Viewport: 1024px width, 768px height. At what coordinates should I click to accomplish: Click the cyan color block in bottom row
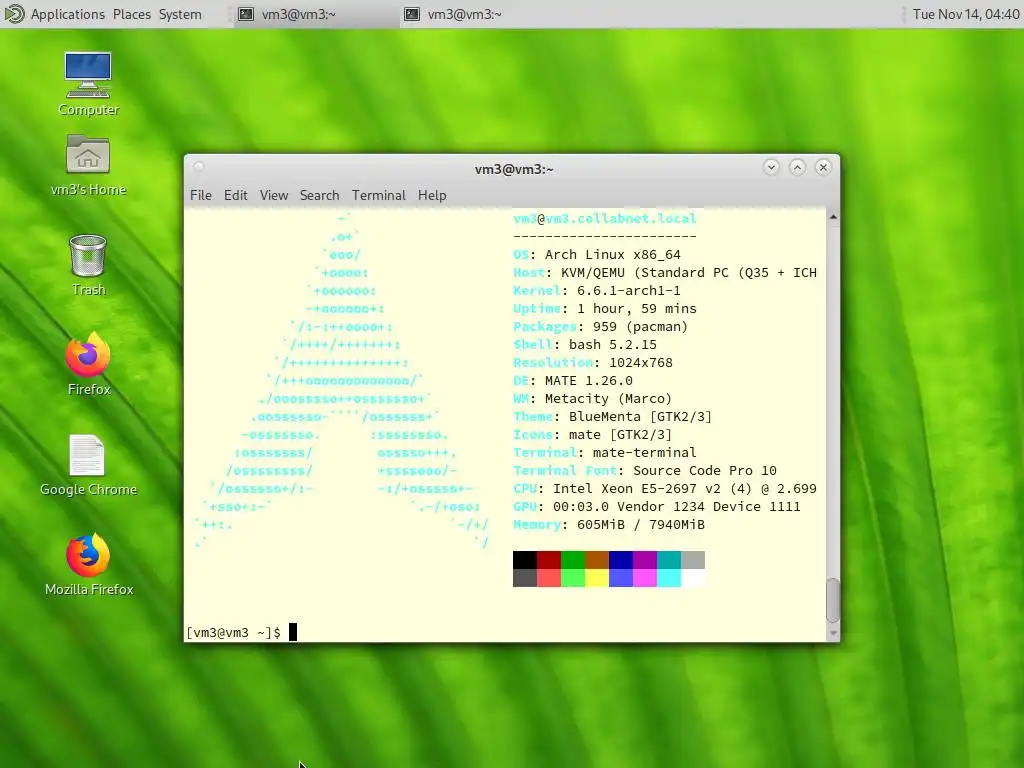pos(669,578)
